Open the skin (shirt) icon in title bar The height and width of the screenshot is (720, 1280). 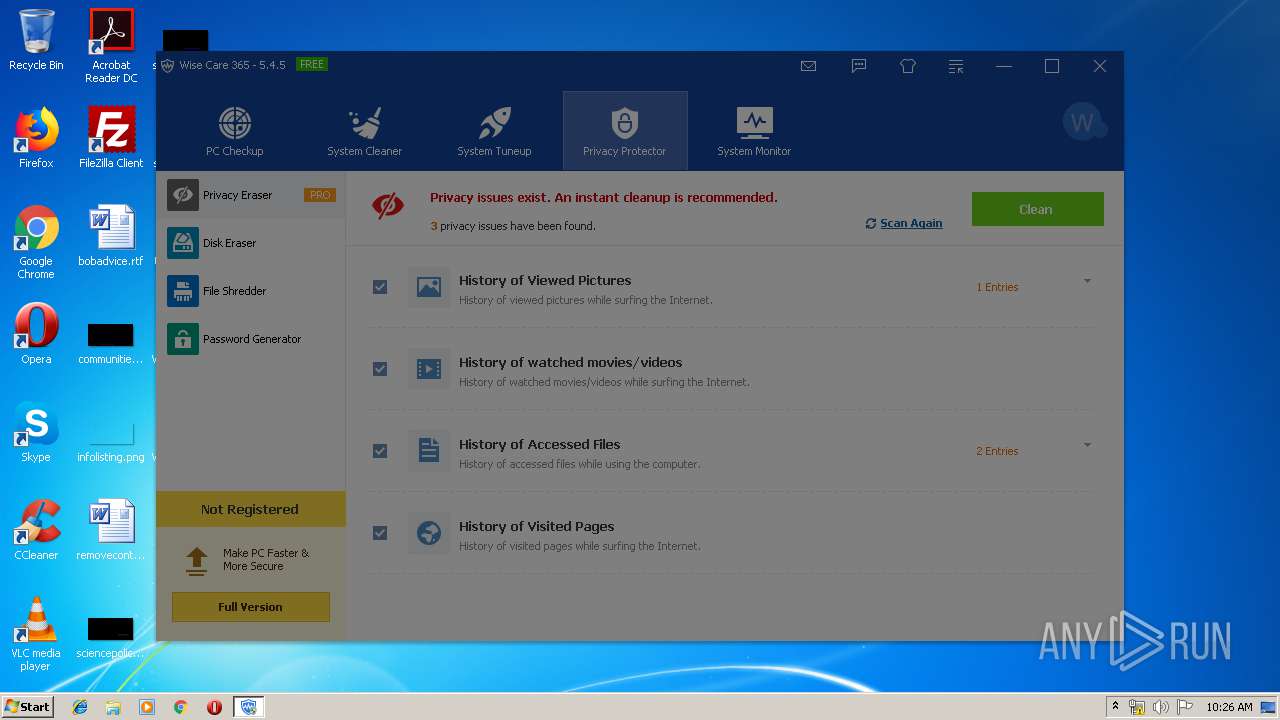click(x=908, y=66)
